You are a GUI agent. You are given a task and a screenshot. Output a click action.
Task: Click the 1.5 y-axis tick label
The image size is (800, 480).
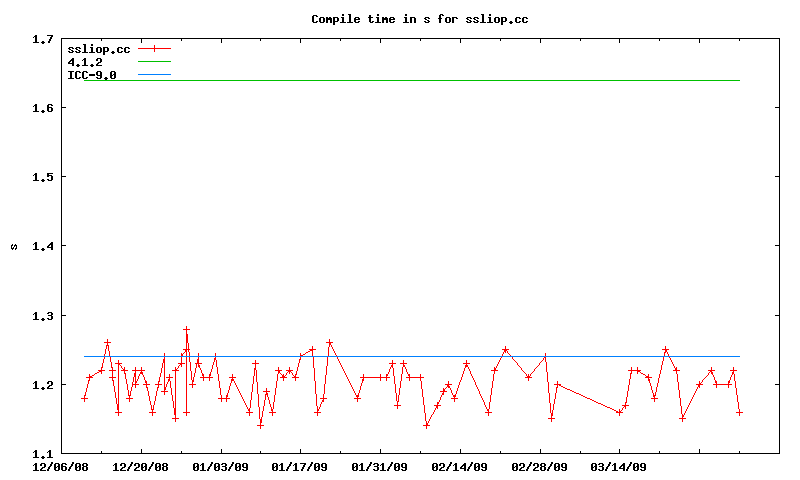click(x=43, y=177)
